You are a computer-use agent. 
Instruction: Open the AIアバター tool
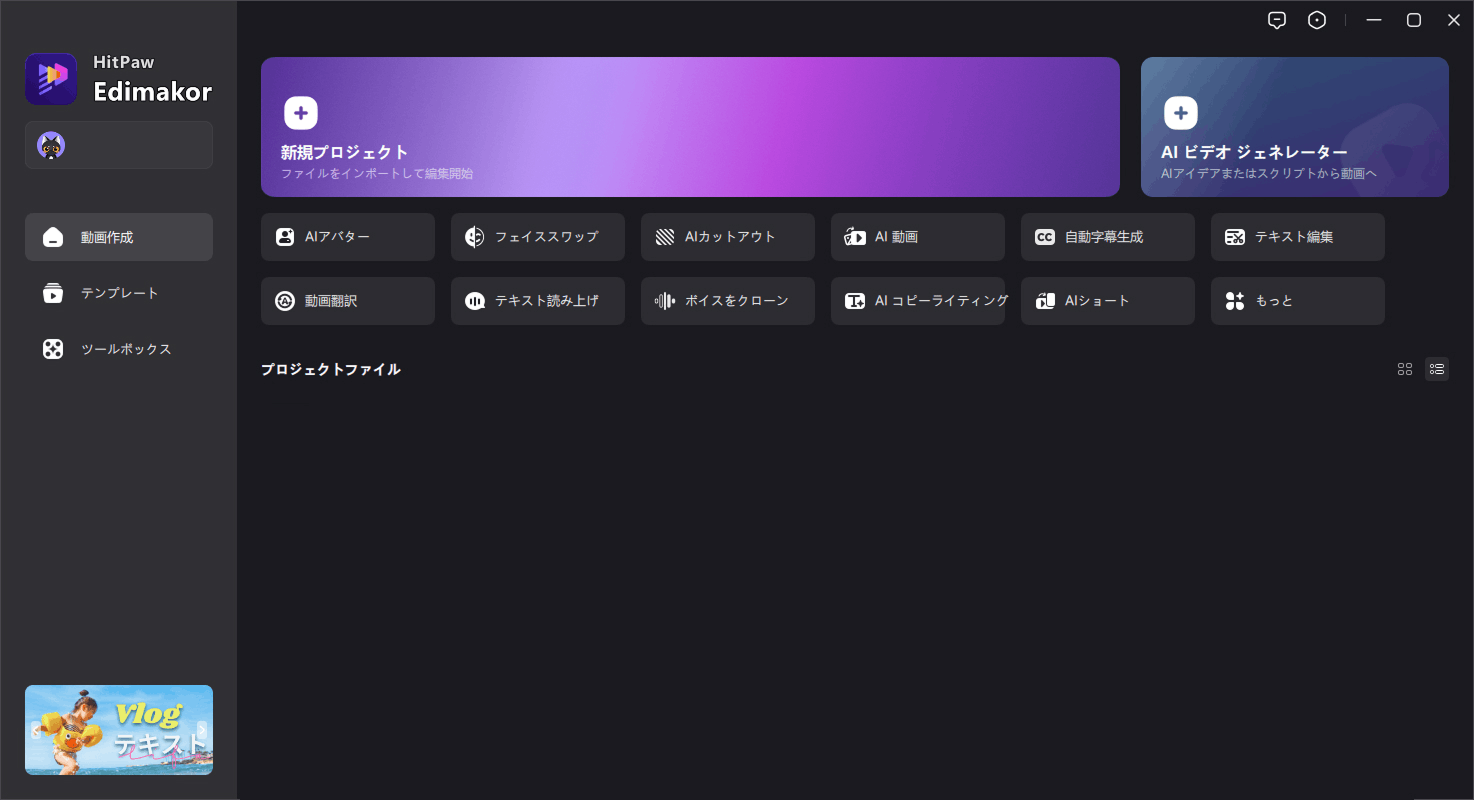pos(348,237)
